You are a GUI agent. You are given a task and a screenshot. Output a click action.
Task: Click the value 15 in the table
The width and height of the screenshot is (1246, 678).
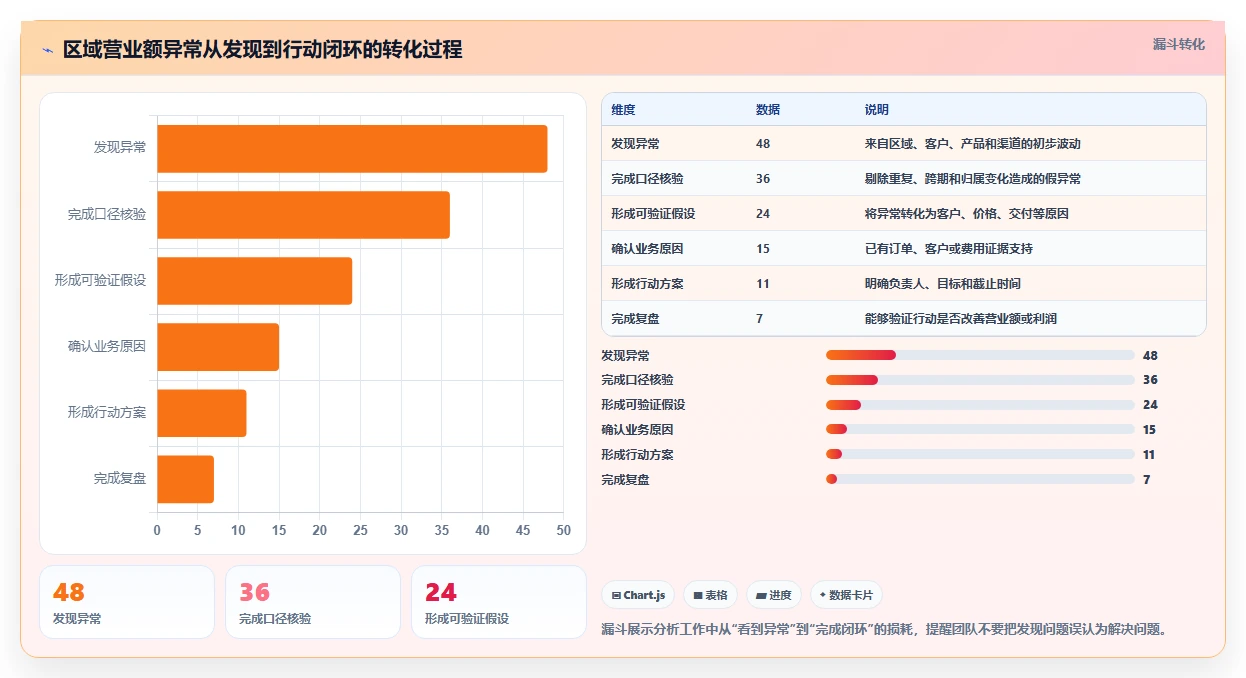(x=763, y=249)
